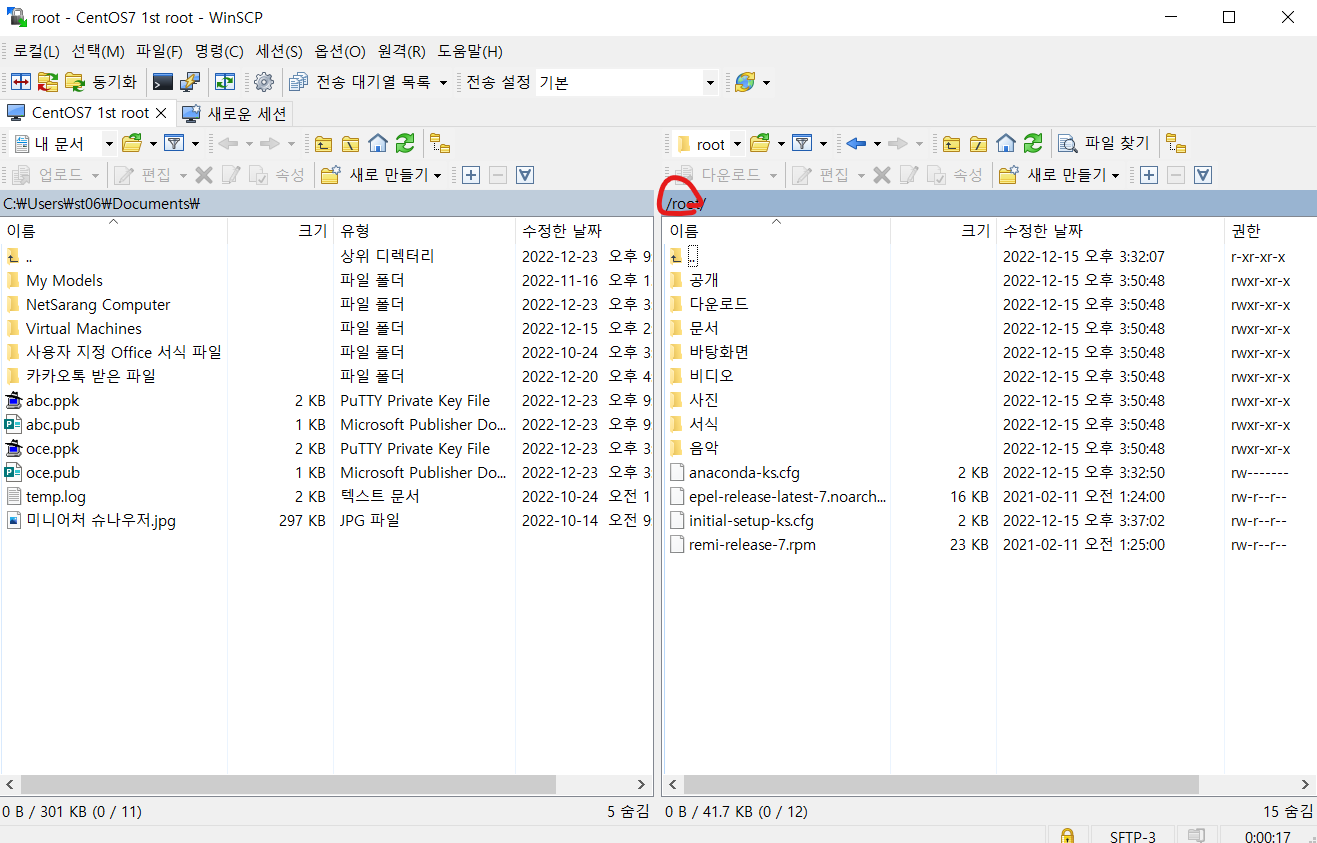Screen dimensions: 1317x843
Task: Click local panel select files plus icon
Action: (471, 175)
